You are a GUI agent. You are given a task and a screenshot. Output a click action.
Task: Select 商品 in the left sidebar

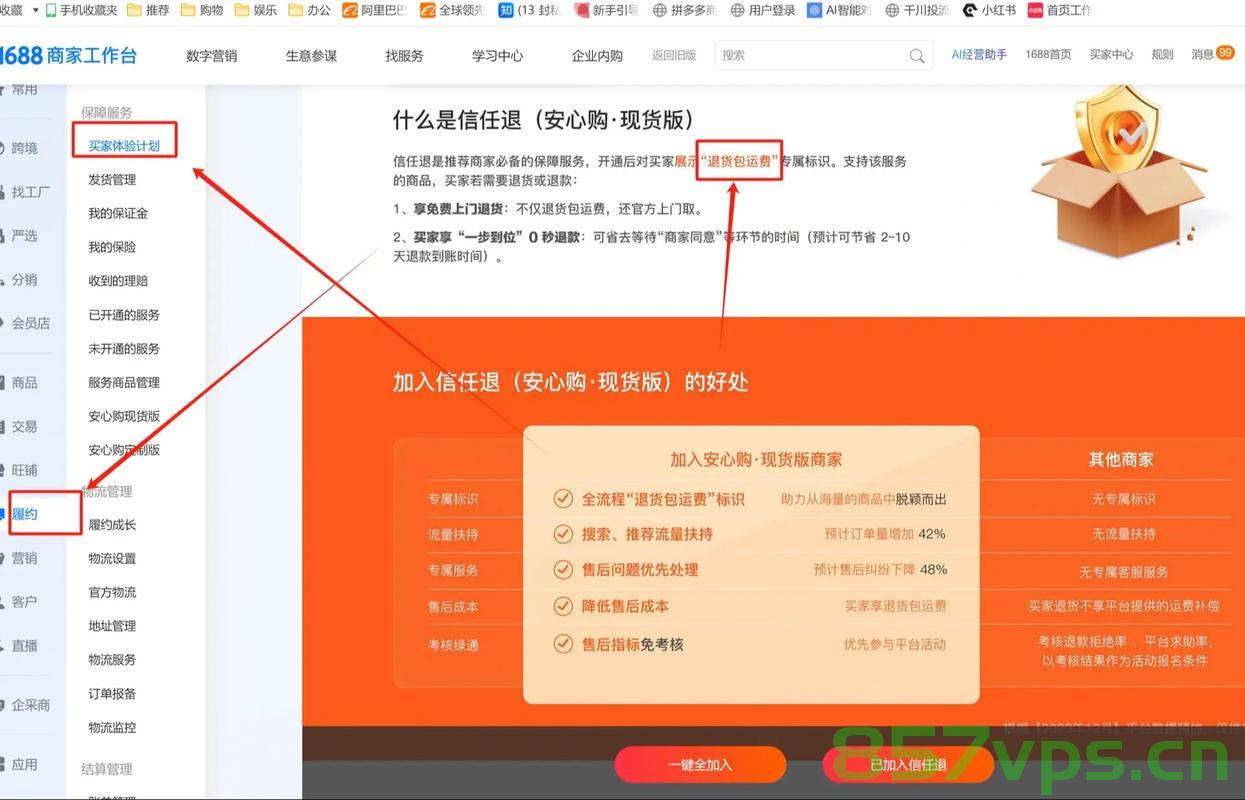click(24, 383)
